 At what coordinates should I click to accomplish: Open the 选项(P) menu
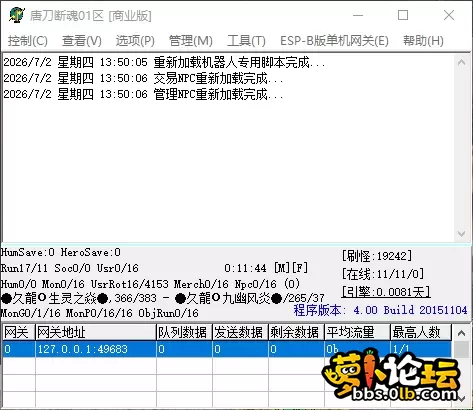coord(135,41)
